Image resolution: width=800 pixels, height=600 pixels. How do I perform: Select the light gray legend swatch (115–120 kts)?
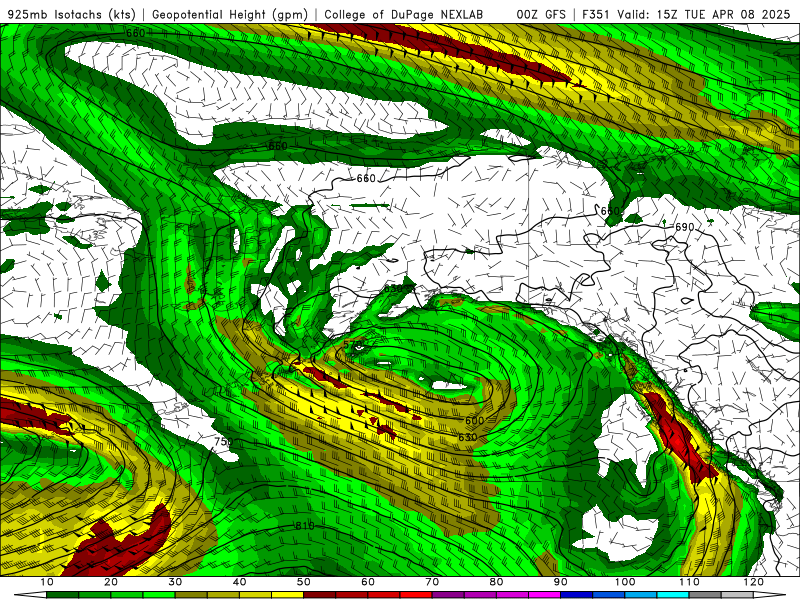click(737, 595)
